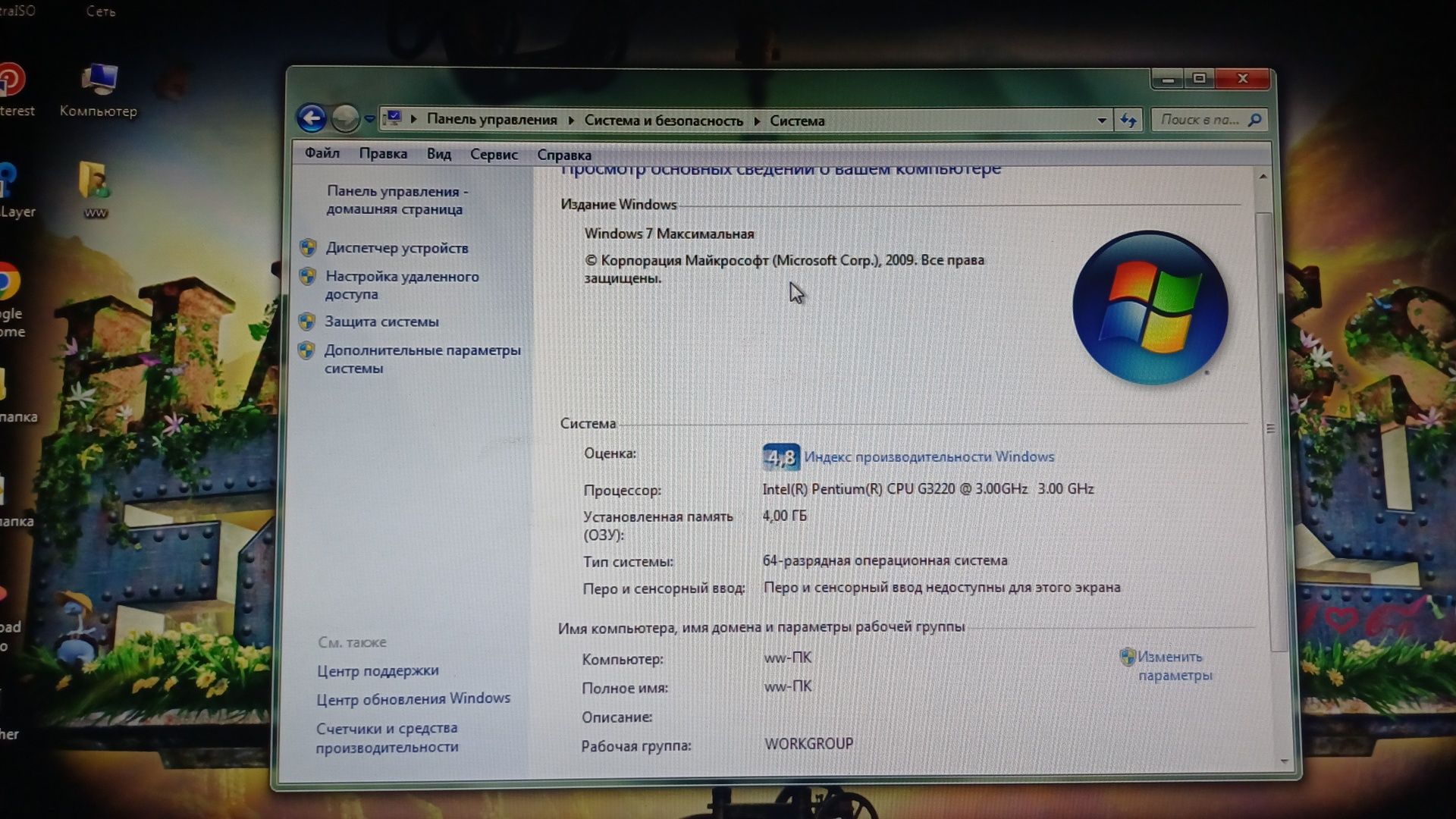Click the ww-ПК value beside Полное имя:
This screenshot has width=1456, height=819.
787,686
